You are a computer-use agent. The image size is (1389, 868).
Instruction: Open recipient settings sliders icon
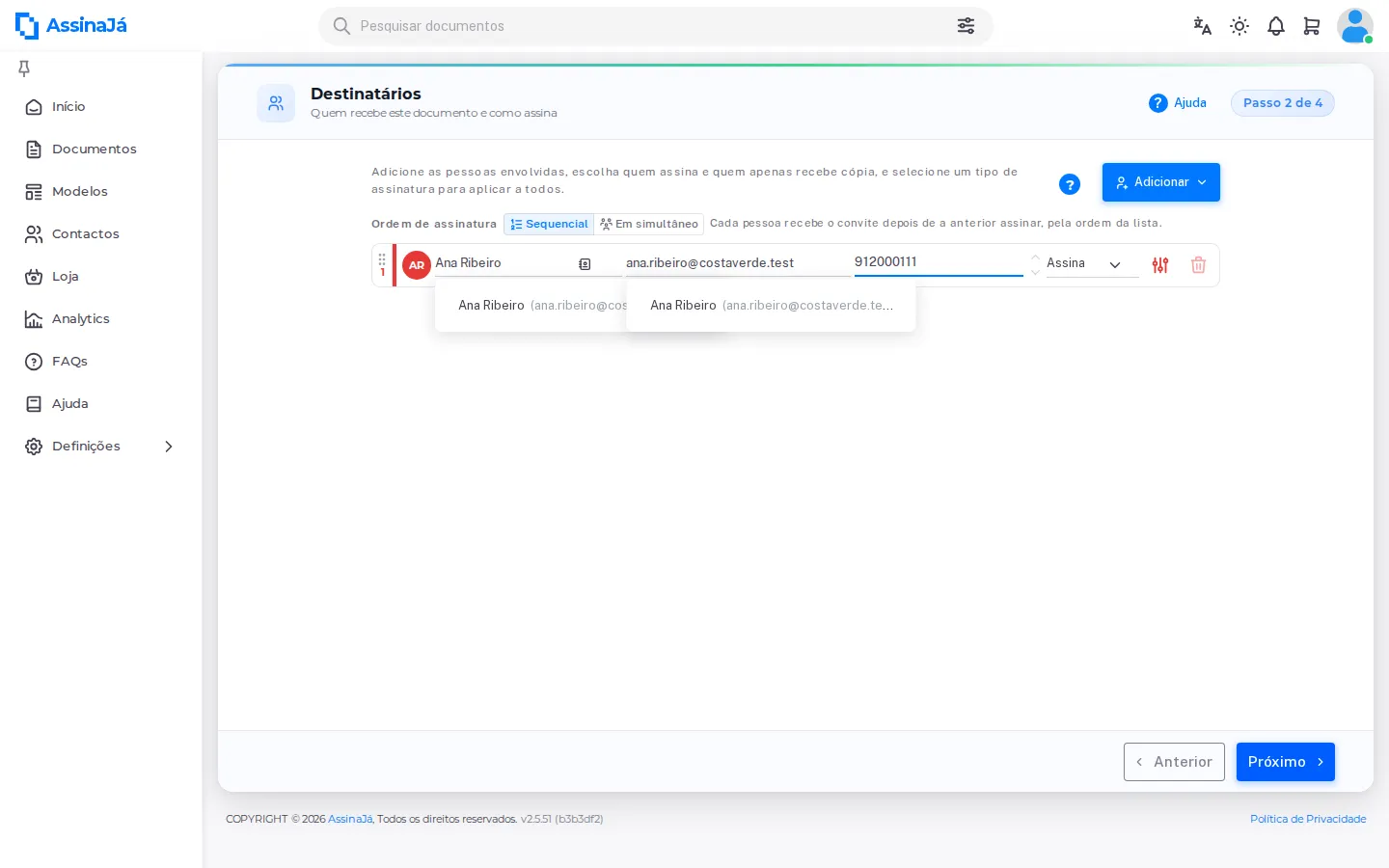click(x=1160, y=265)
